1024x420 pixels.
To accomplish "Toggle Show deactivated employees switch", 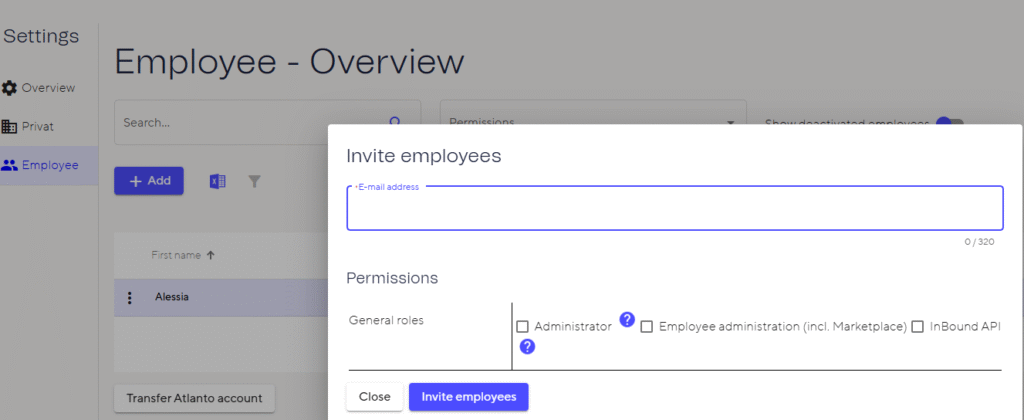I will pos(949,123).
